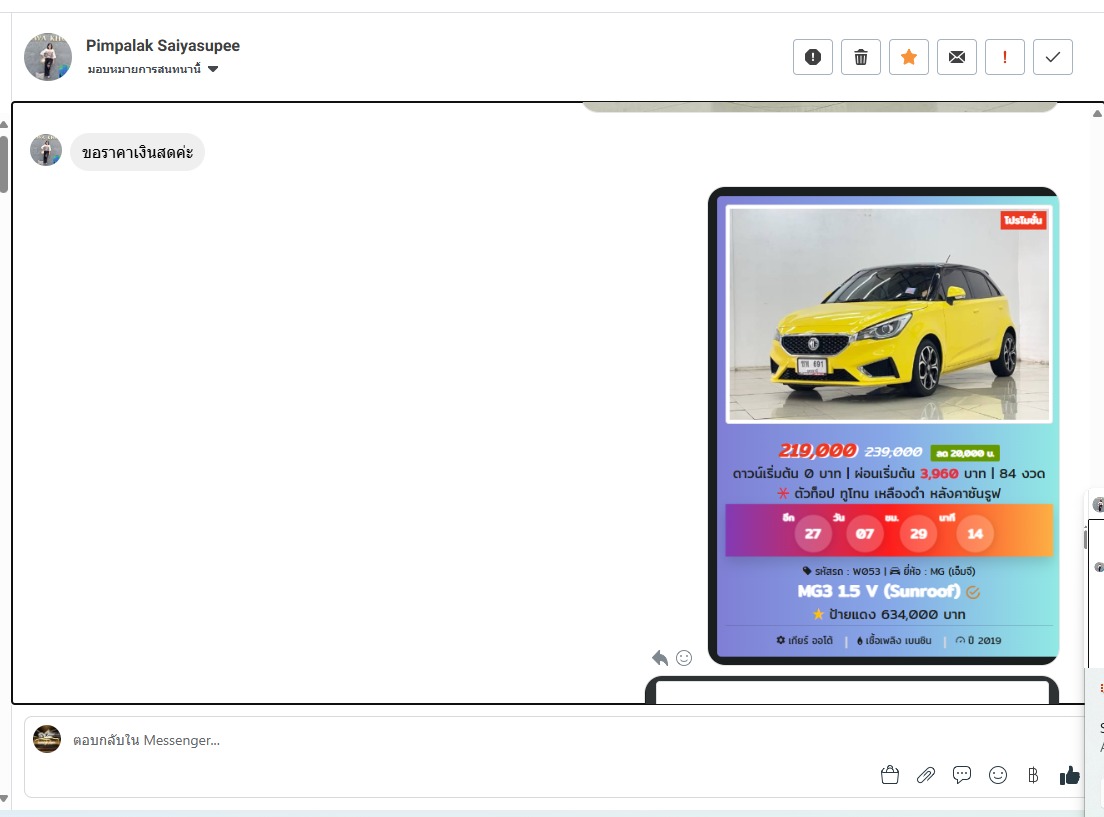The height and width of the screenshot is (817, 1104).
Task: Open saved replies speech bubble icon
Action: click(x=961, y=775)
